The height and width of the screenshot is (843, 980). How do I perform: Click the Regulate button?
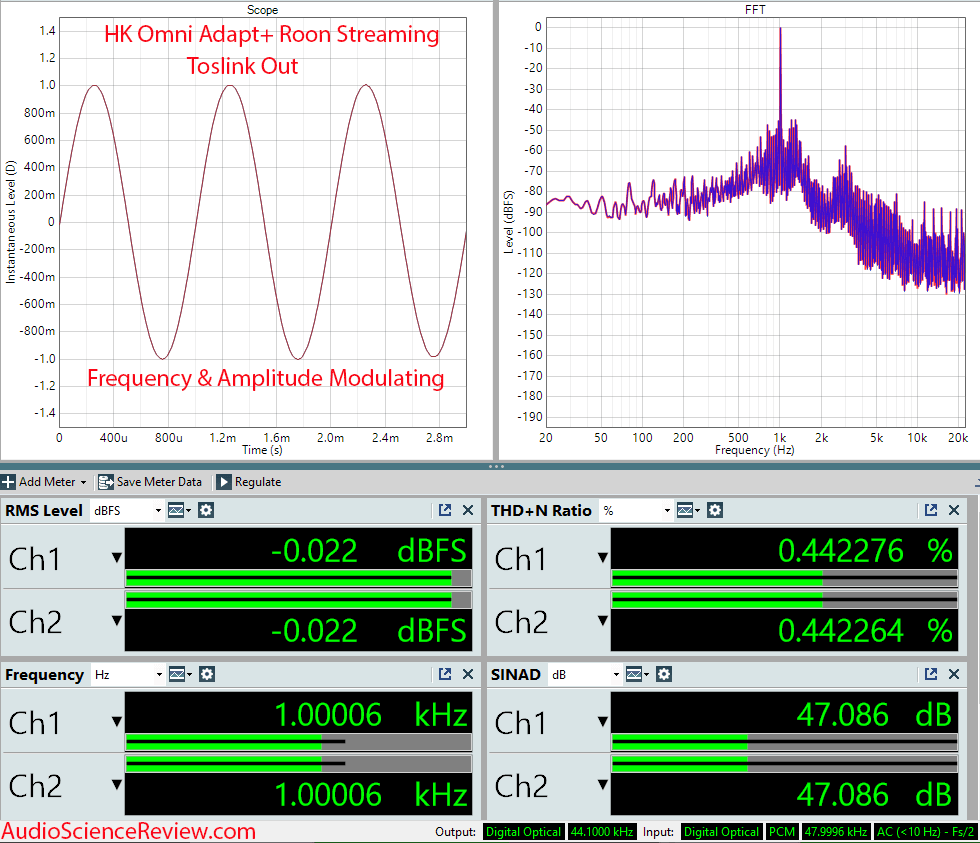pos(249,482)
